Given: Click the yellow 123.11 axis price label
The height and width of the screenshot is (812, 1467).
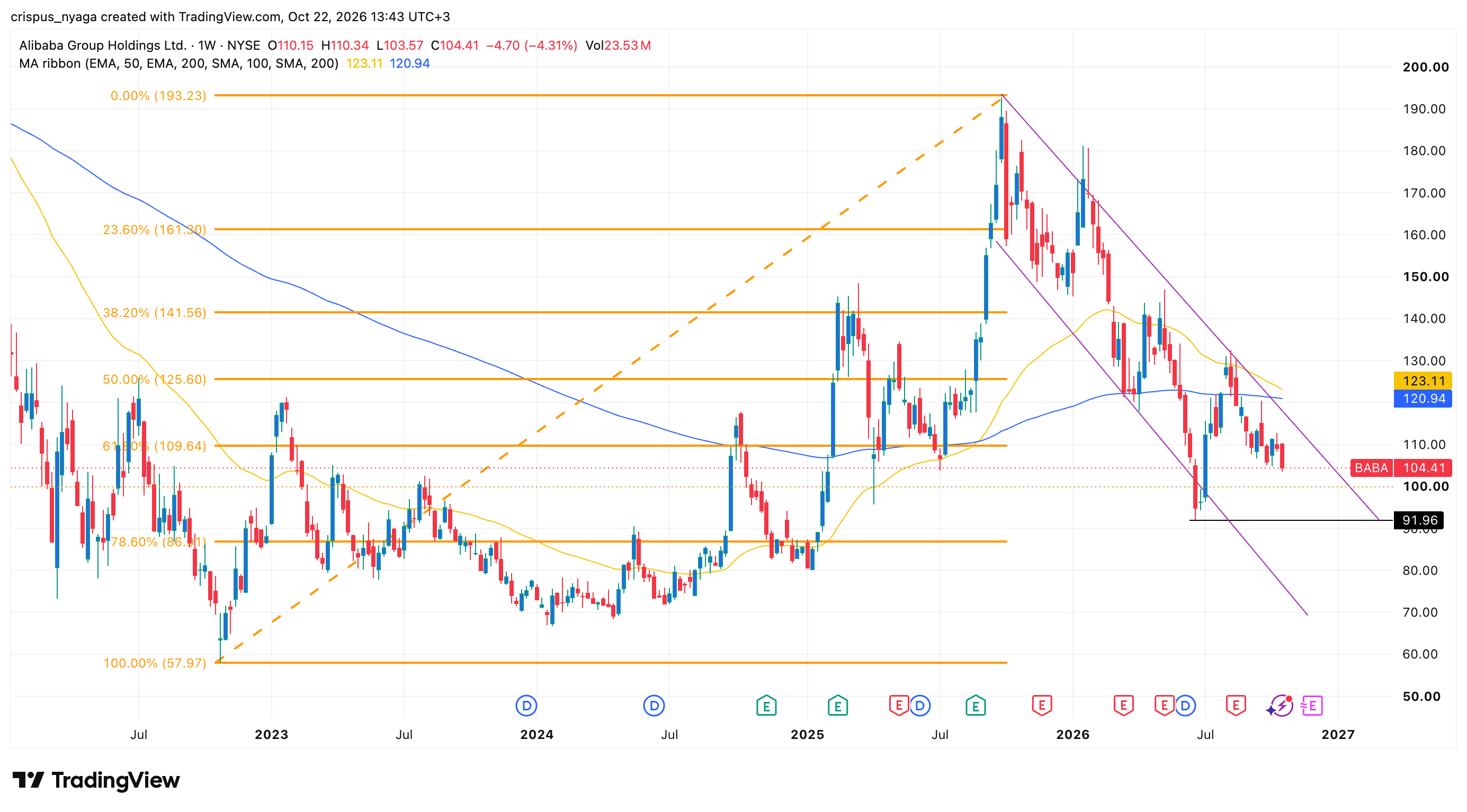Looking at the screenshot, I should 1423,381.
